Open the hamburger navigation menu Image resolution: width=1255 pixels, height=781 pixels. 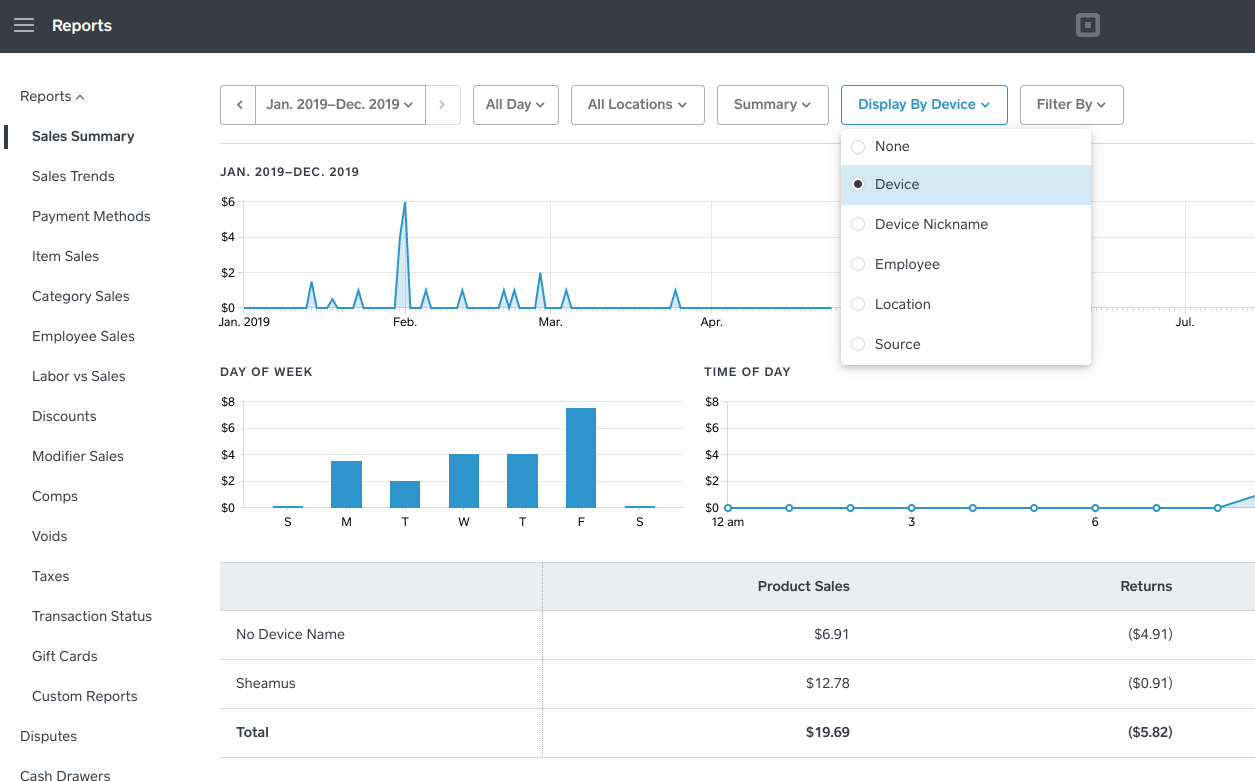pos(24,26)
